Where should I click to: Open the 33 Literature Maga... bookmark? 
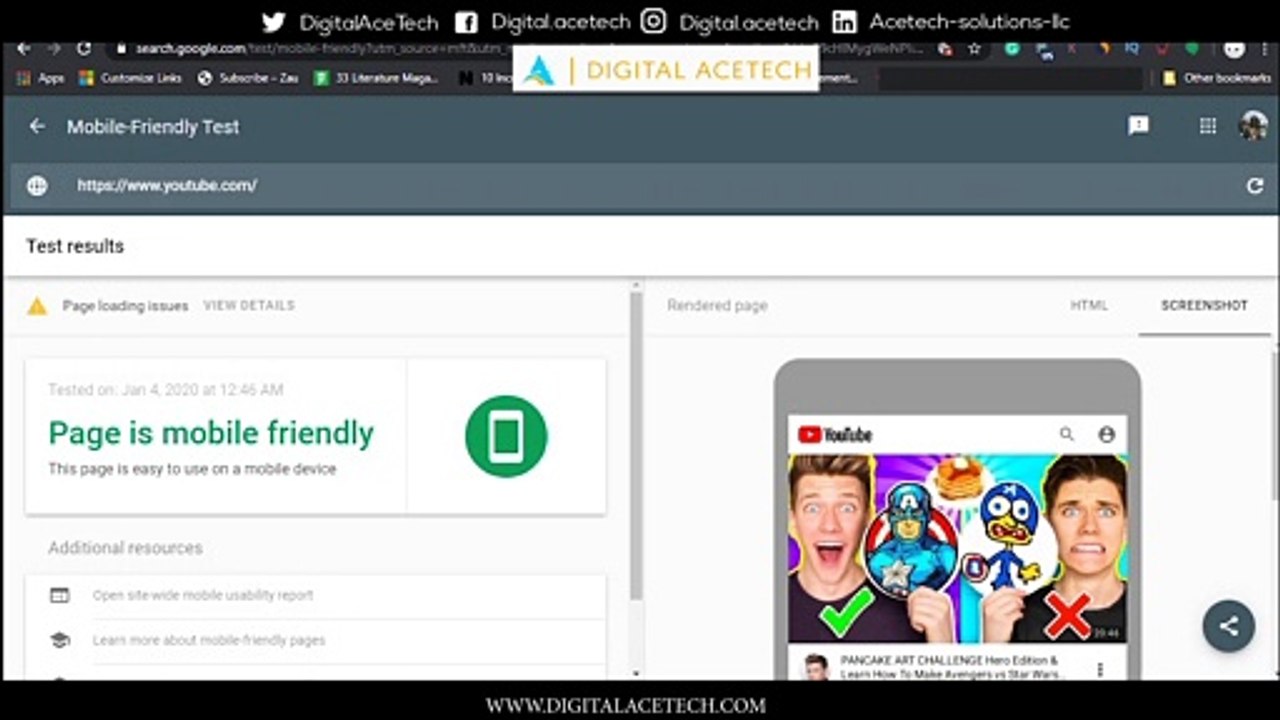coord(377,78)
